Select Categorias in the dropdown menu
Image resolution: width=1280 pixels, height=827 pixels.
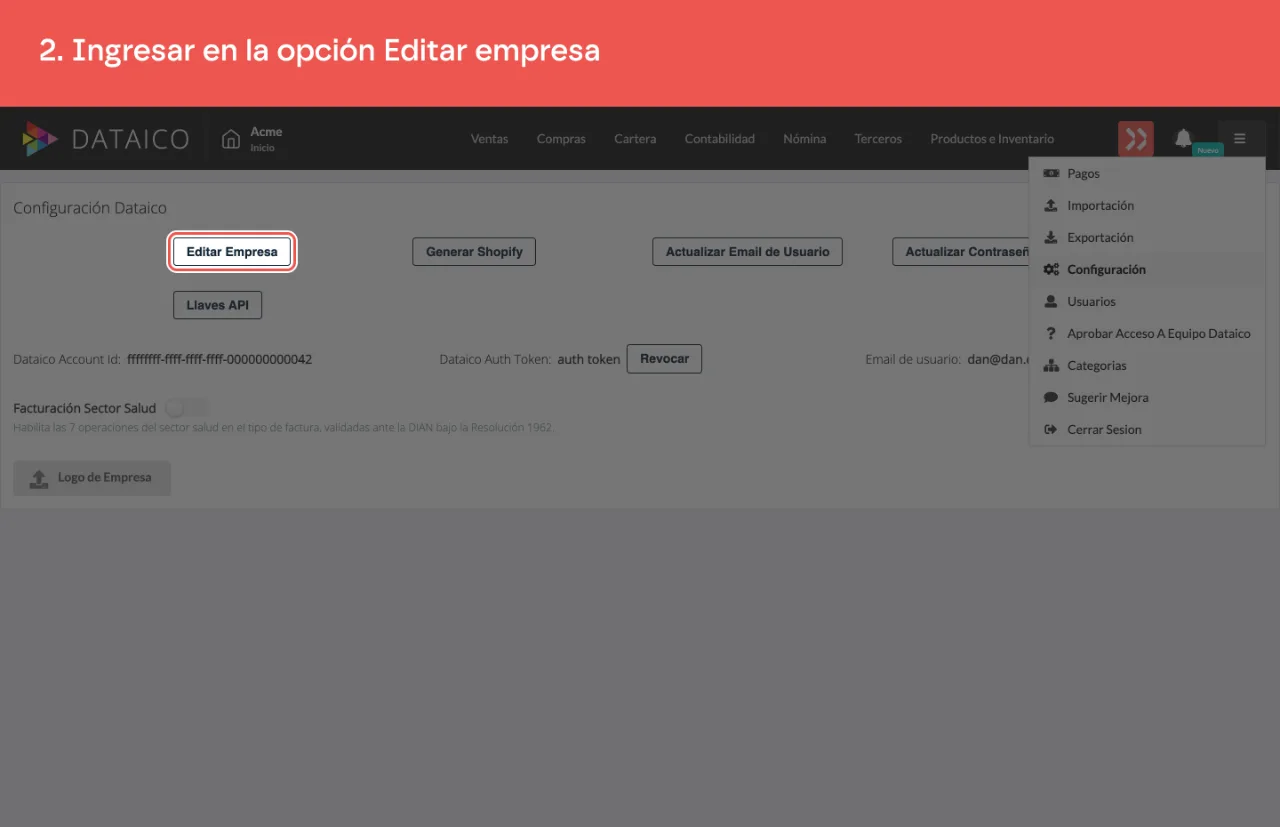[1147, 365]
